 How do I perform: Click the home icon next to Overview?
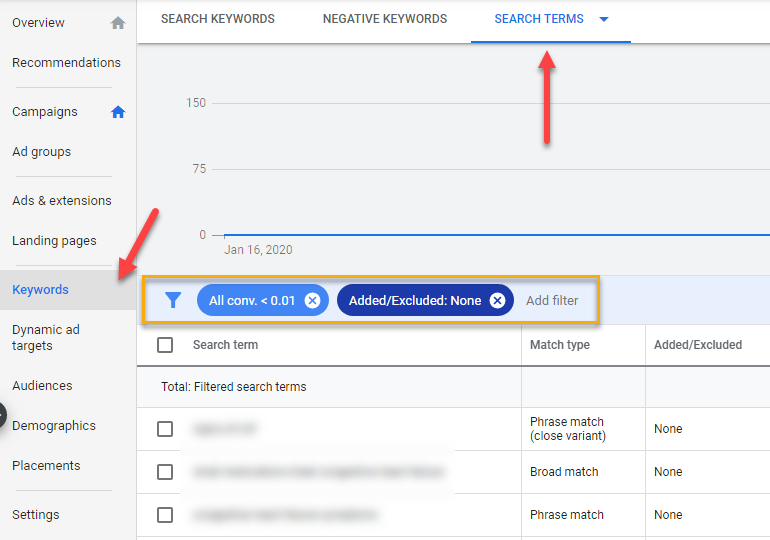118,23
